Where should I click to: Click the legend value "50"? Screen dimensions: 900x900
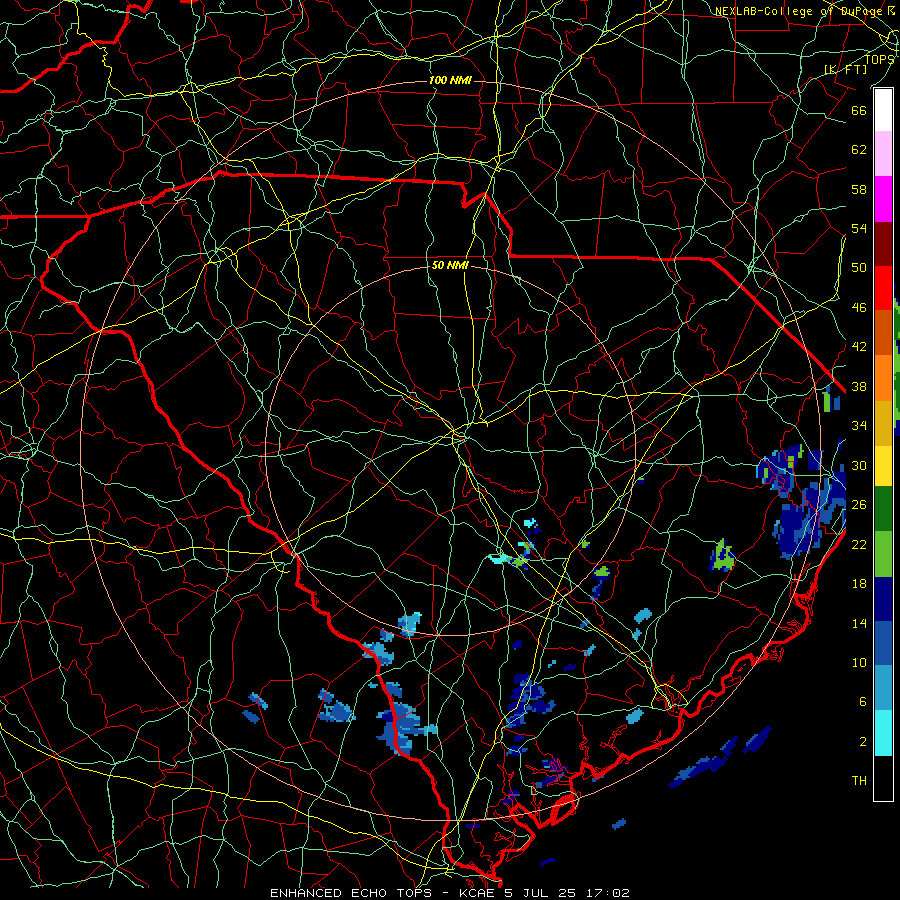tap(859, 268)
